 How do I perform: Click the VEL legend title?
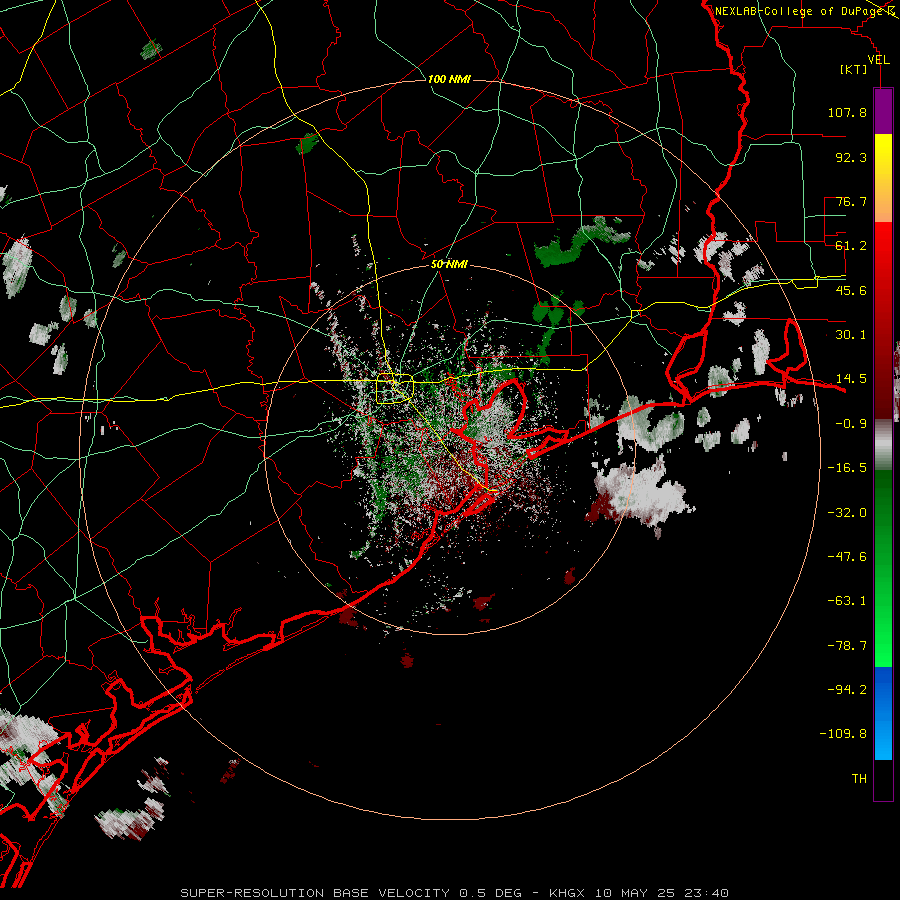click(x=878, y=60)
